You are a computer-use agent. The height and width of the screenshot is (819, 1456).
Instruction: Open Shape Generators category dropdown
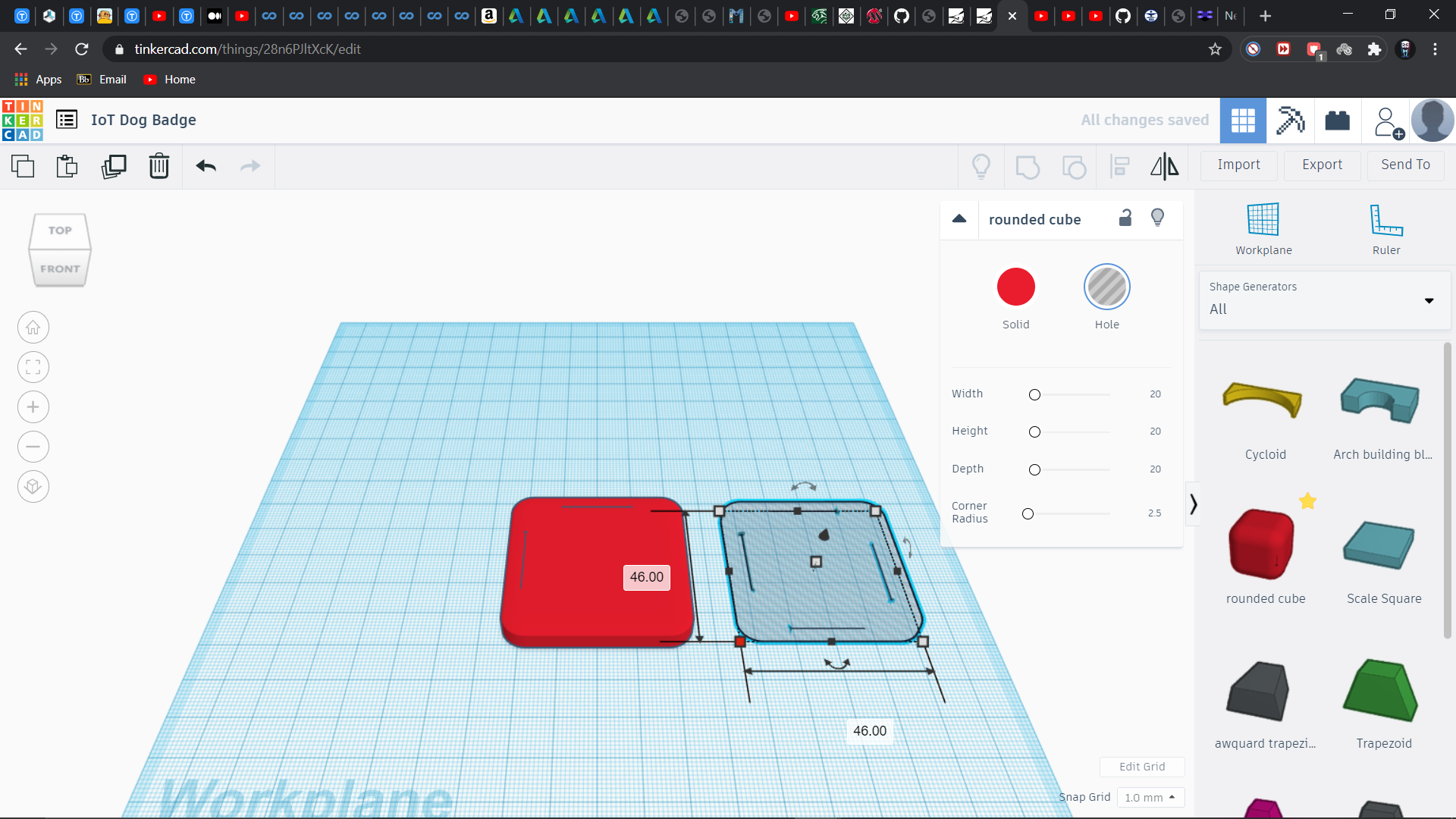coord(1323,301)
